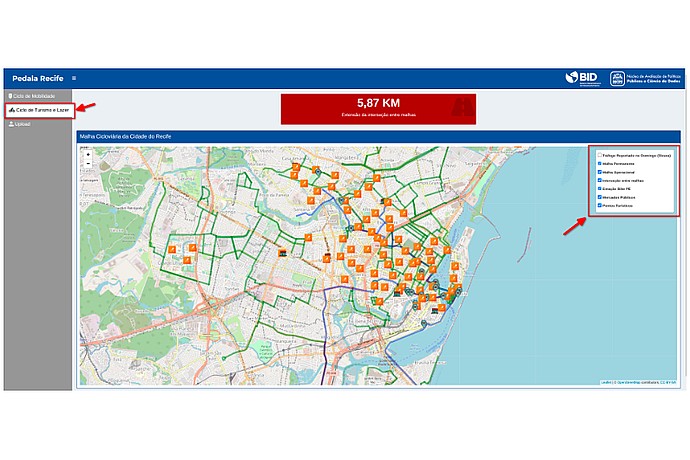This screenshot has width=690, height=460.
Task: Click the Núcleo de Avaliação de Políticas logo
Action: click(x=645, y=79)
